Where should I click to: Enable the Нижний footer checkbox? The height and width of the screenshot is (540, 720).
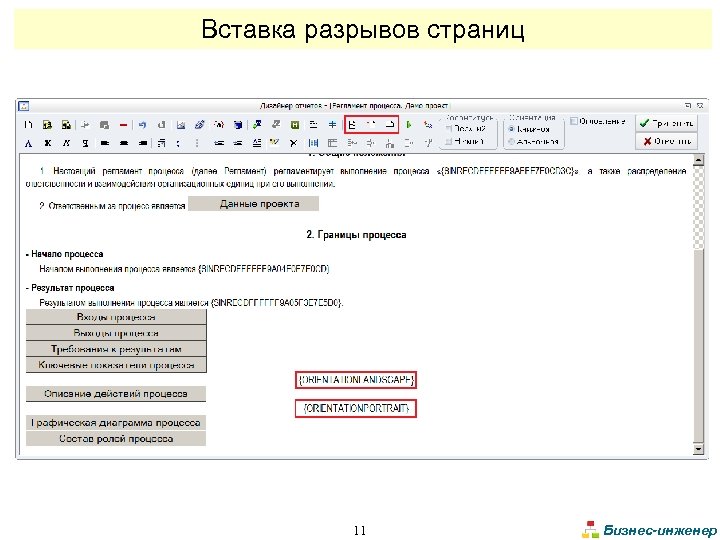[x=449, y=141]
